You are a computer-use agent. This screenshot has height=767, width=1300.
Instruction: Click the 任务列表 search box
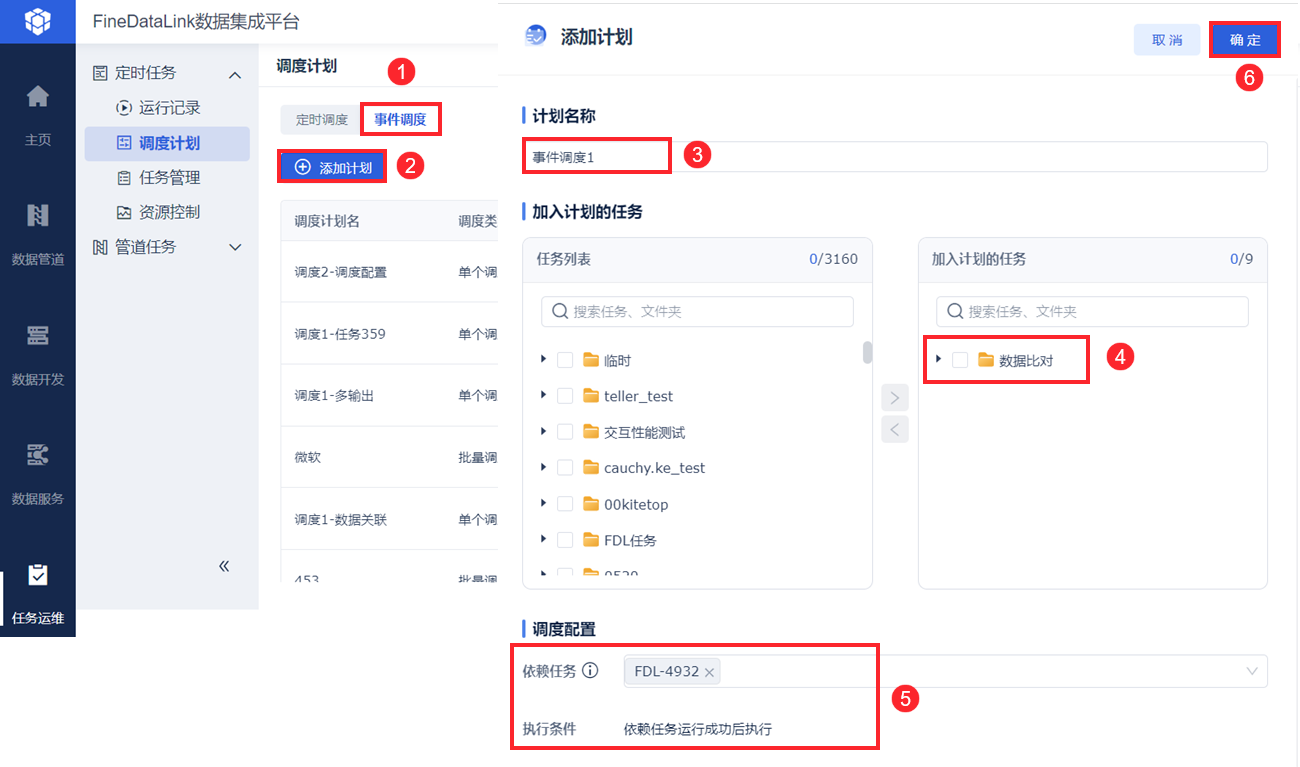697,311
